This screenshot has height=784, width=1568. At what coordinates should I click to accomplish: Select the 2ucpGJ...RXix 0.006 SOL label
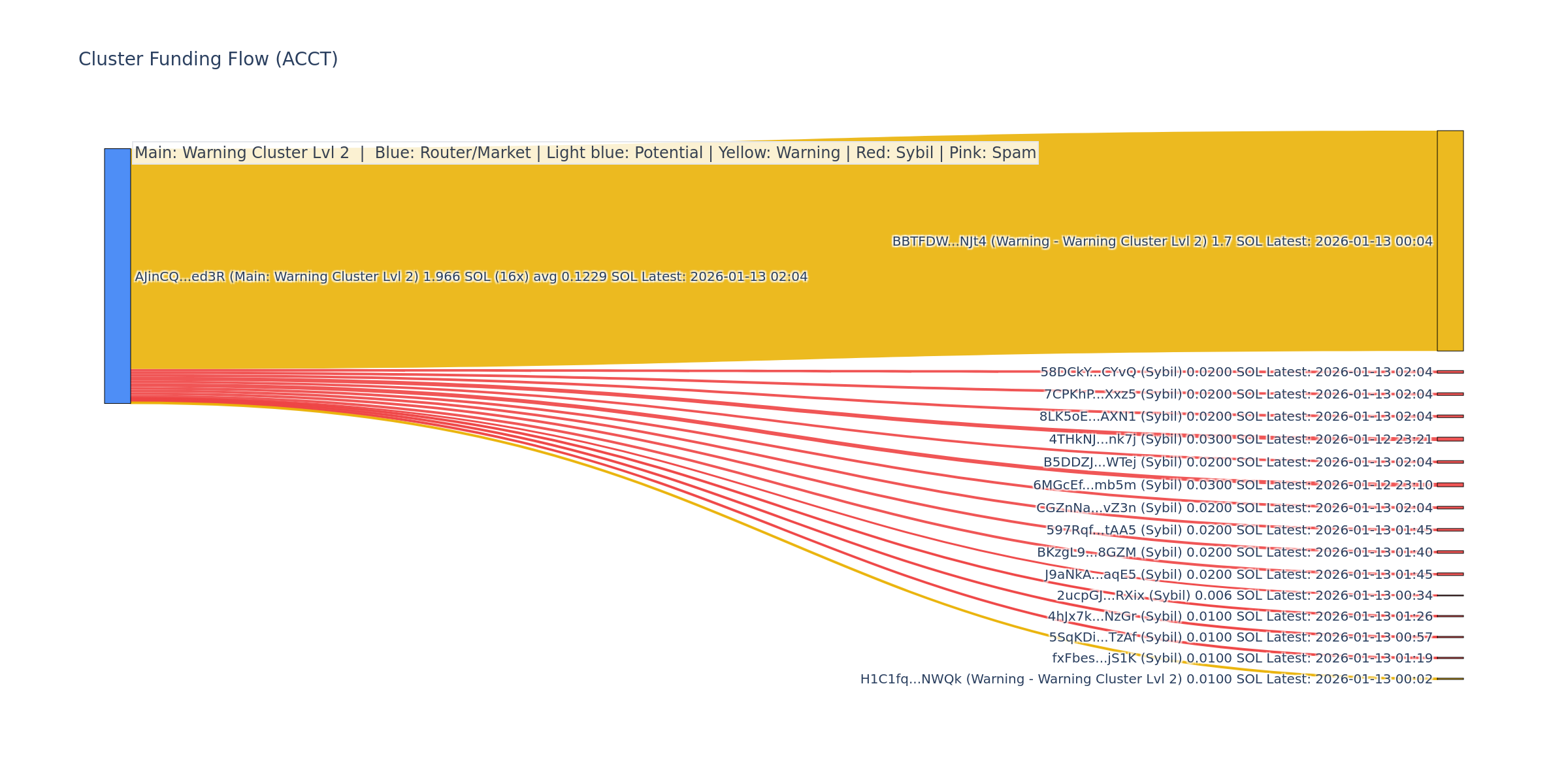coord(1244,596)
